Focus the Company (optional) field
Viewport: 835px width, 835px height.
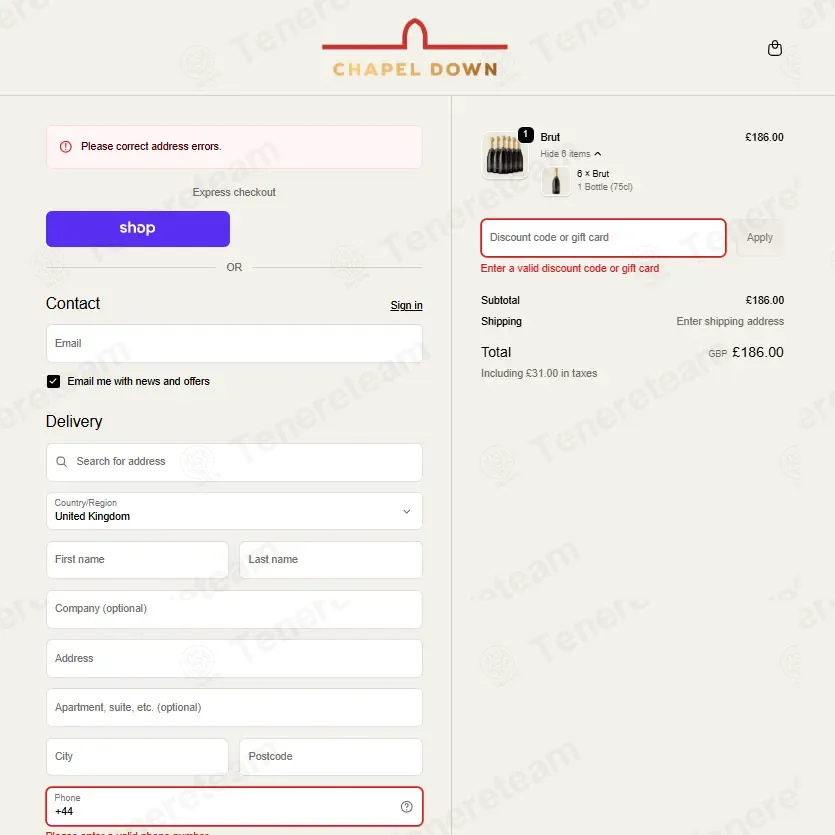coord(234,609)
